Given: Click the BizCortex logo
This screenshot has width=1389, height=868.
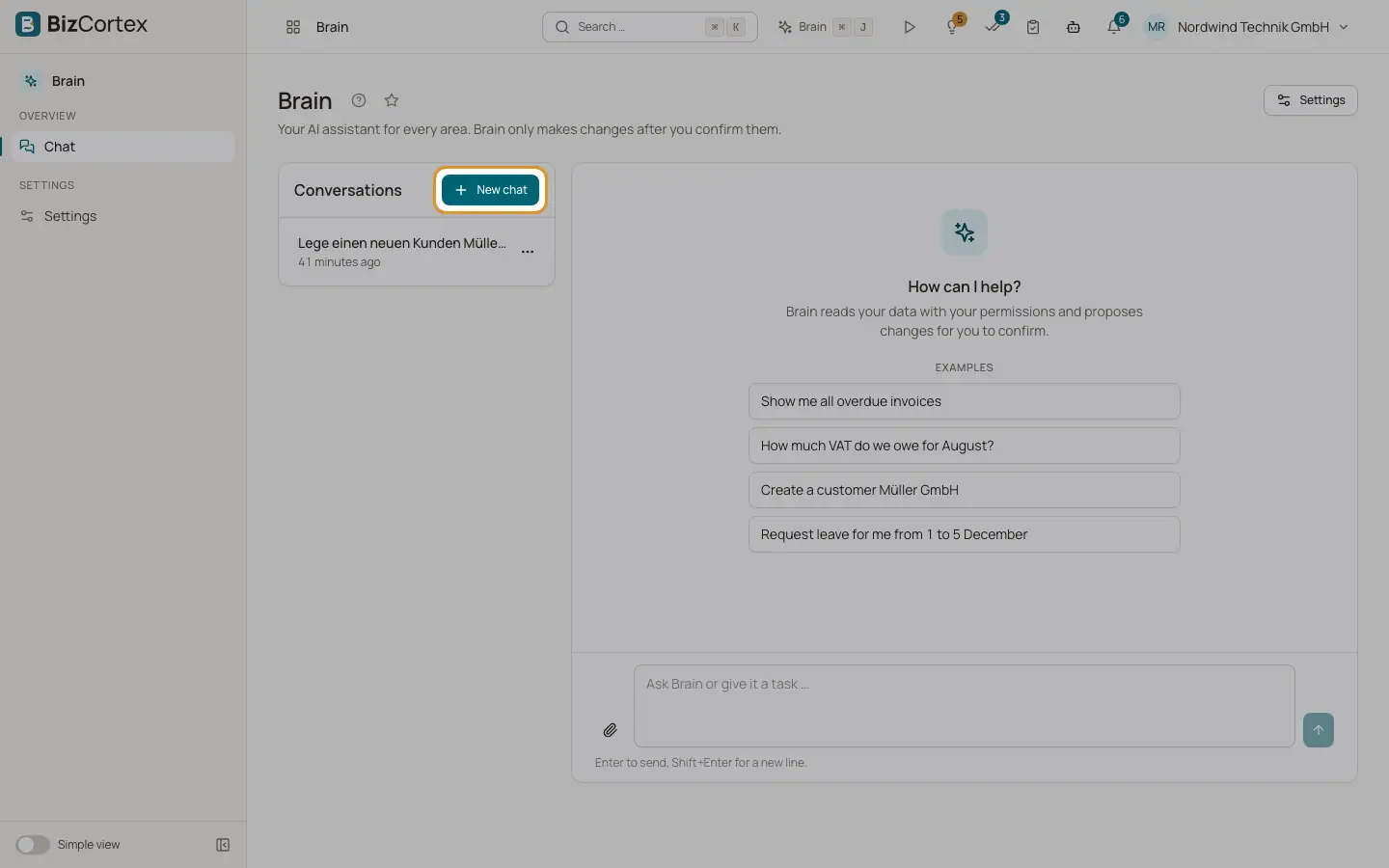Looking at the screenshot, I should pyautogui.click(x=82, y=24).
